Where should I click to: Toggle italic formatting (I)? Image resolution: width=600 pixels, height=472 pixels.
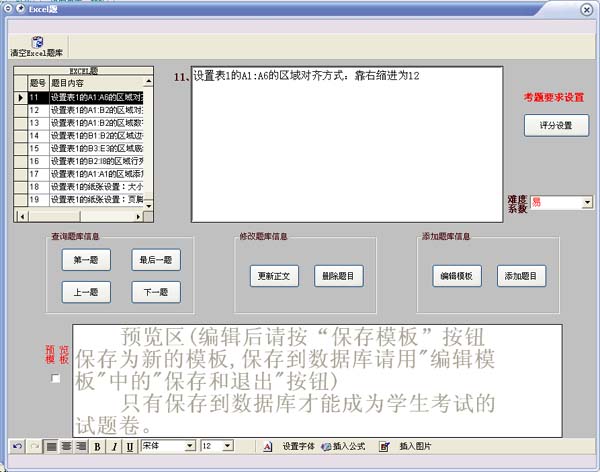click(114, 447)
